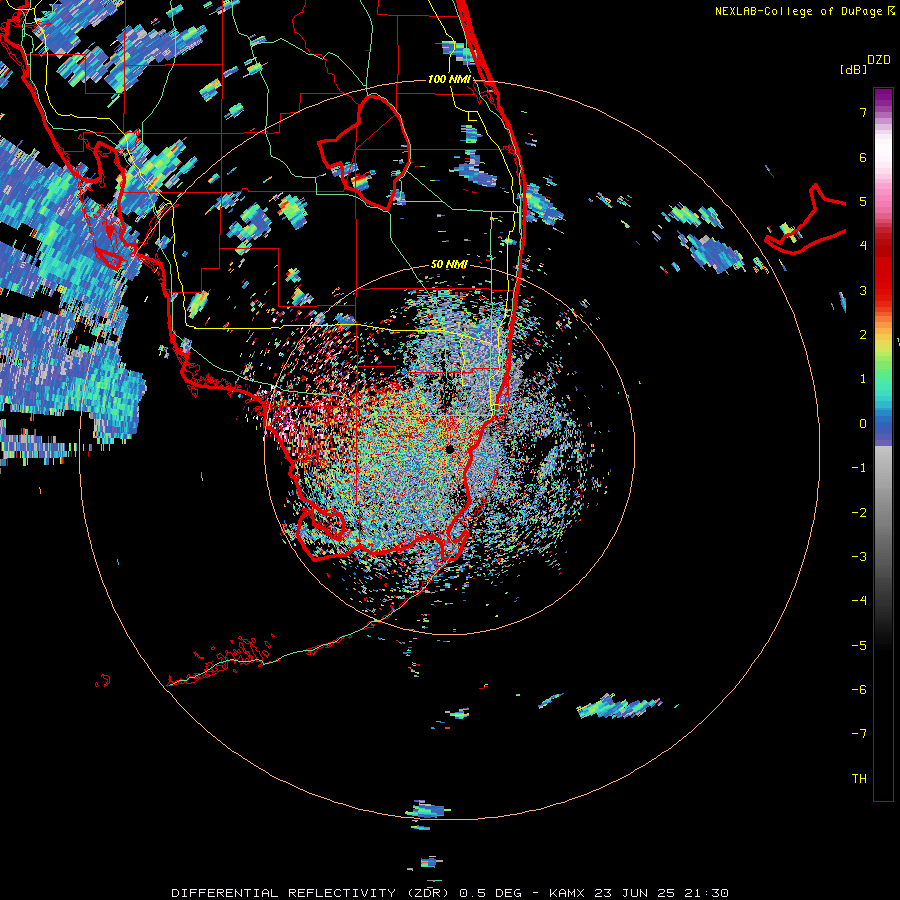Click the 23 JUN 25 21:30 timestamp
Image resolution: width=900 pixels, height=900 pixels.
coord(660,893)
